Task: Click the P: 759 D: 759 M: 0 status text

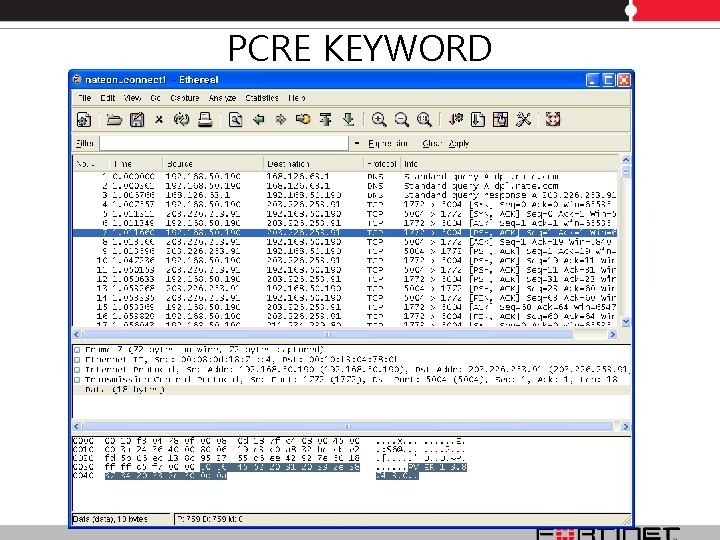Action: (209, 519)
